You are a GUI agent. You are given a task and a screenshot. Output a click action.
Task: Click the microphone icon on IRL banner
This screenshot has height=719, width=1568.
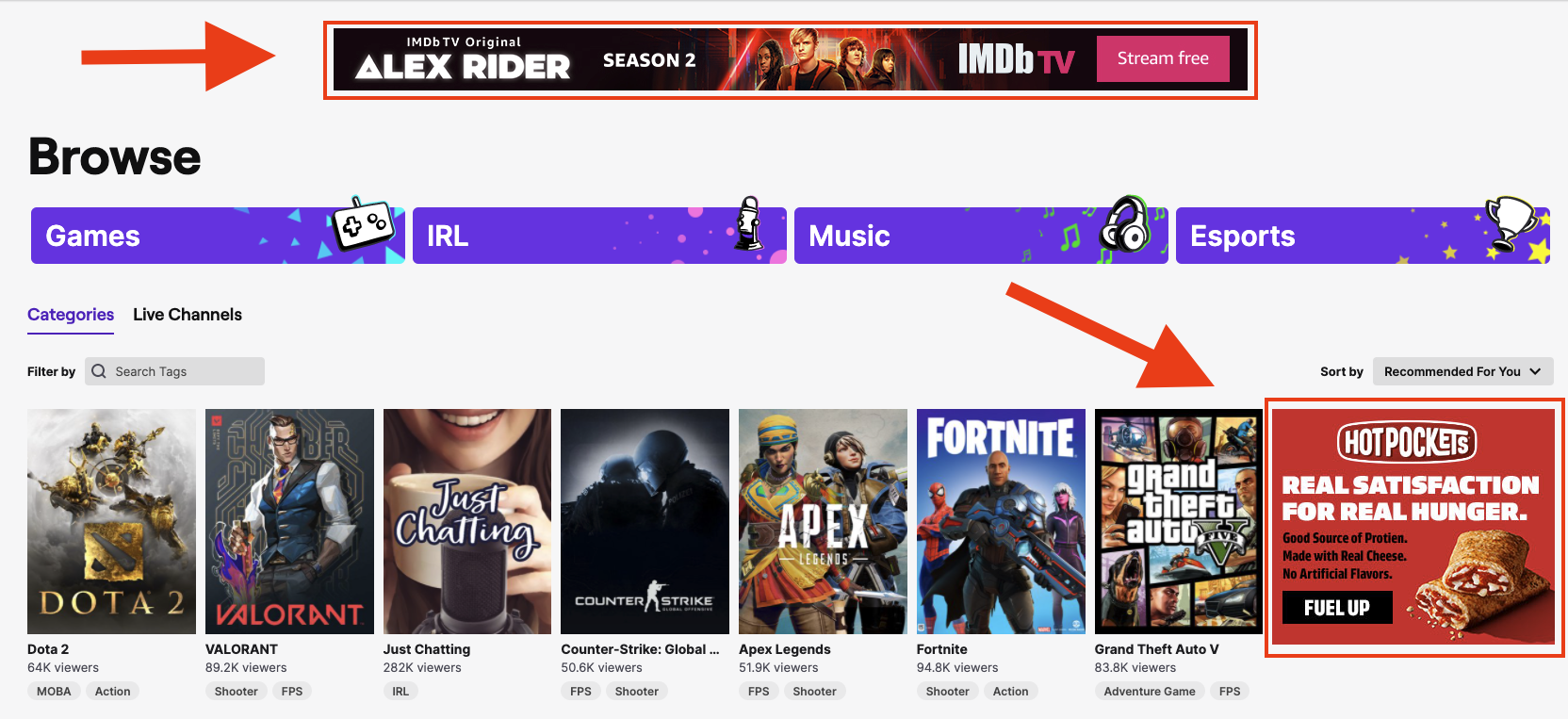point(749,223)
